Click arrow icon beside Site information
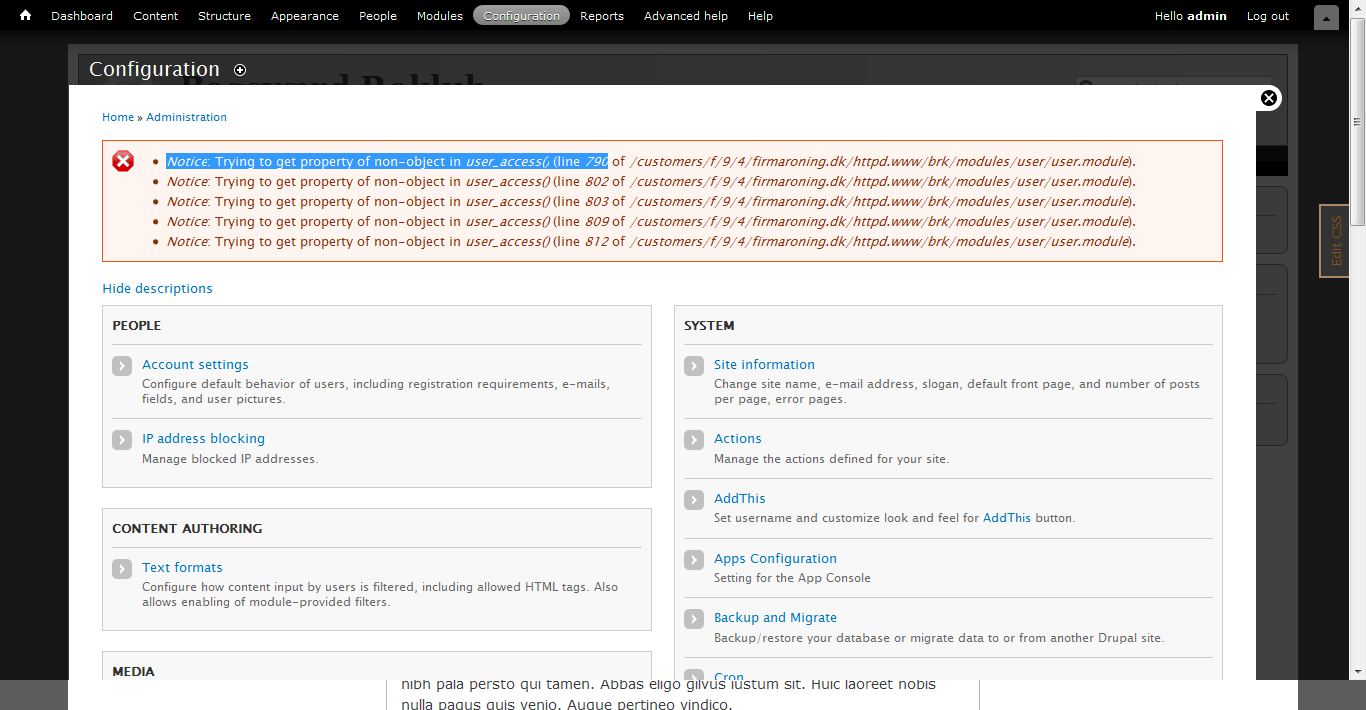 click(694, 366)
